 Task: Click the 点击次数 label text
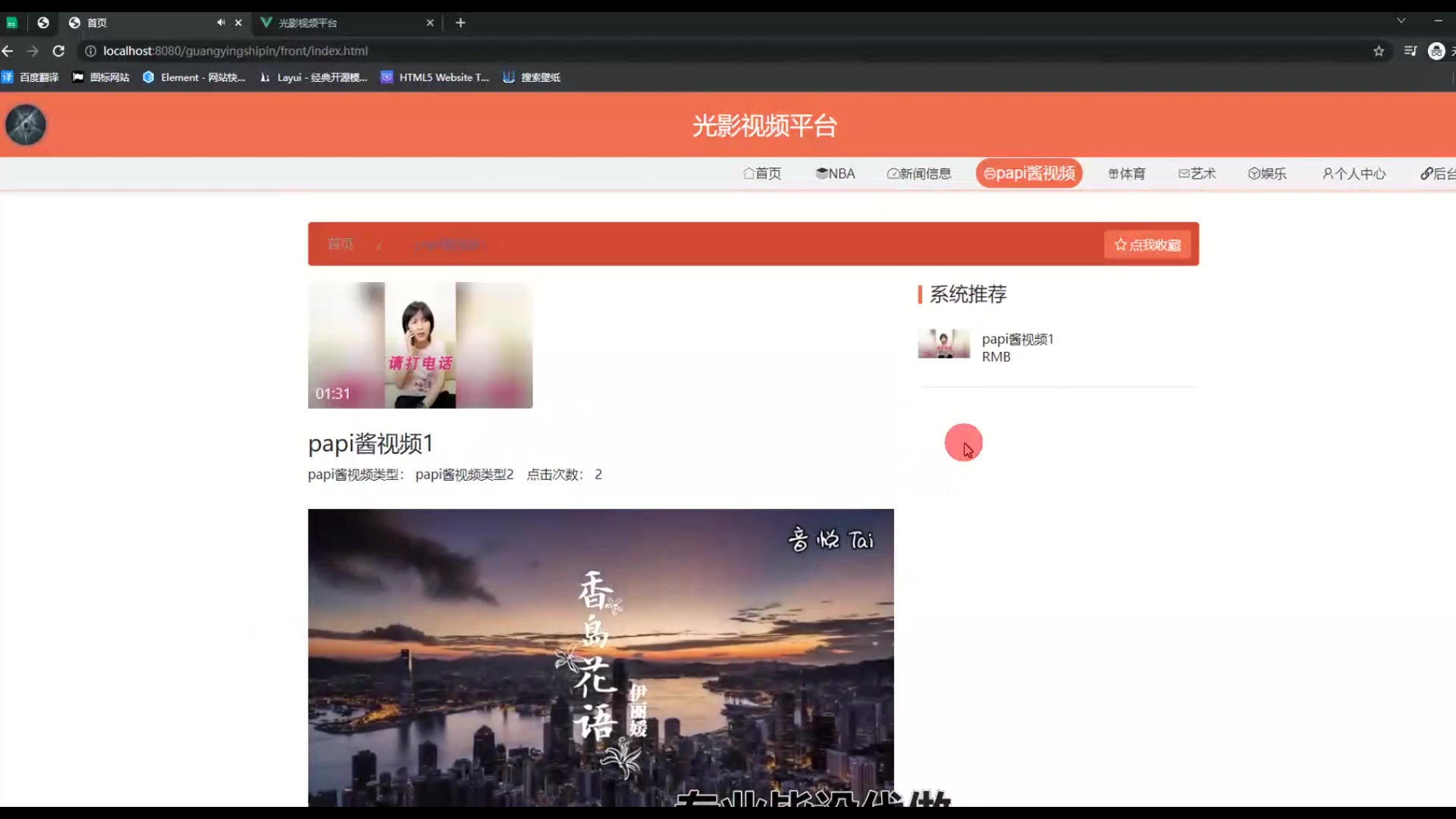point(555,475)
